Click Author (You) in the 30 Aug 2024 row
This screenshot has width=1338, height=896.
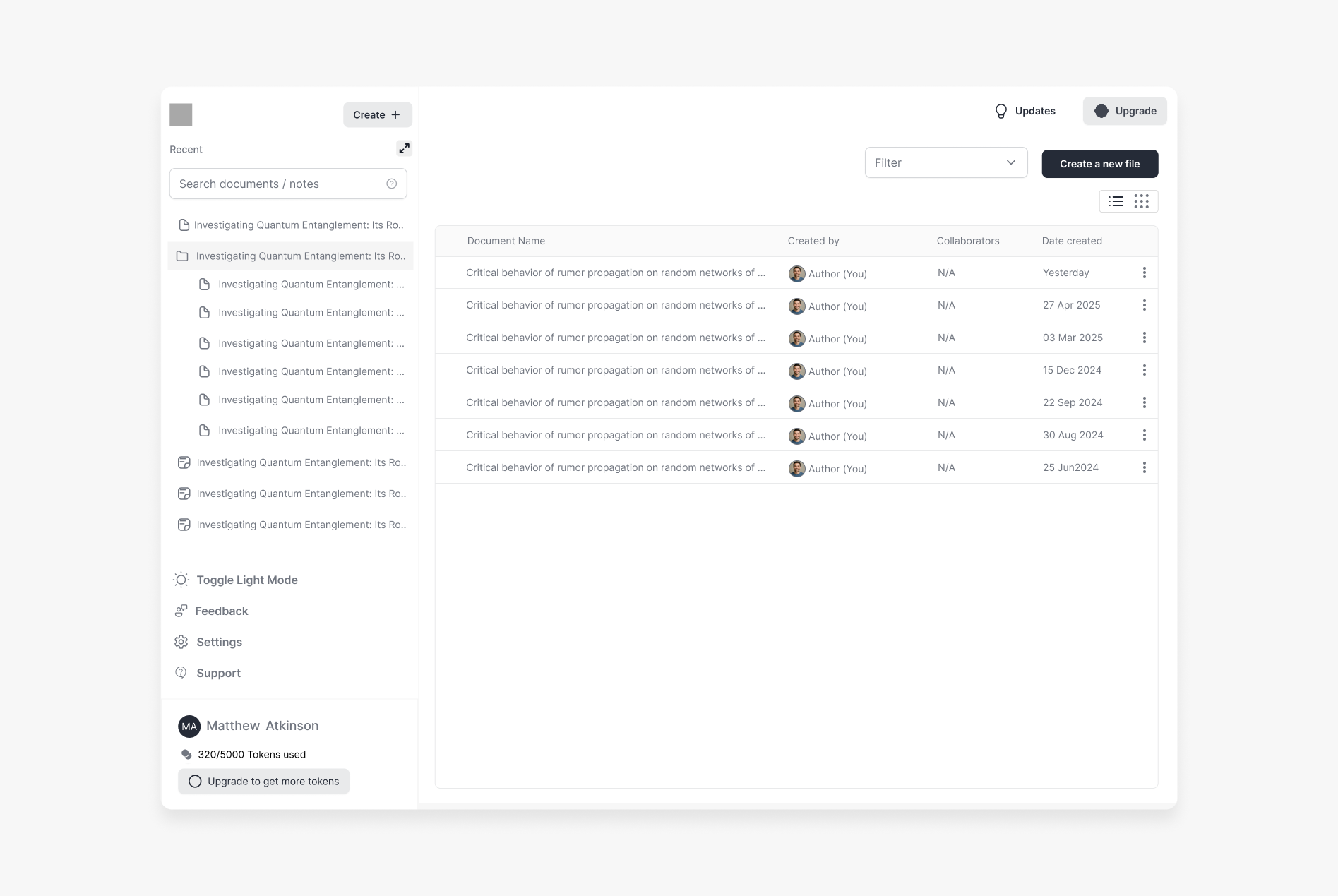click(837, 436)
